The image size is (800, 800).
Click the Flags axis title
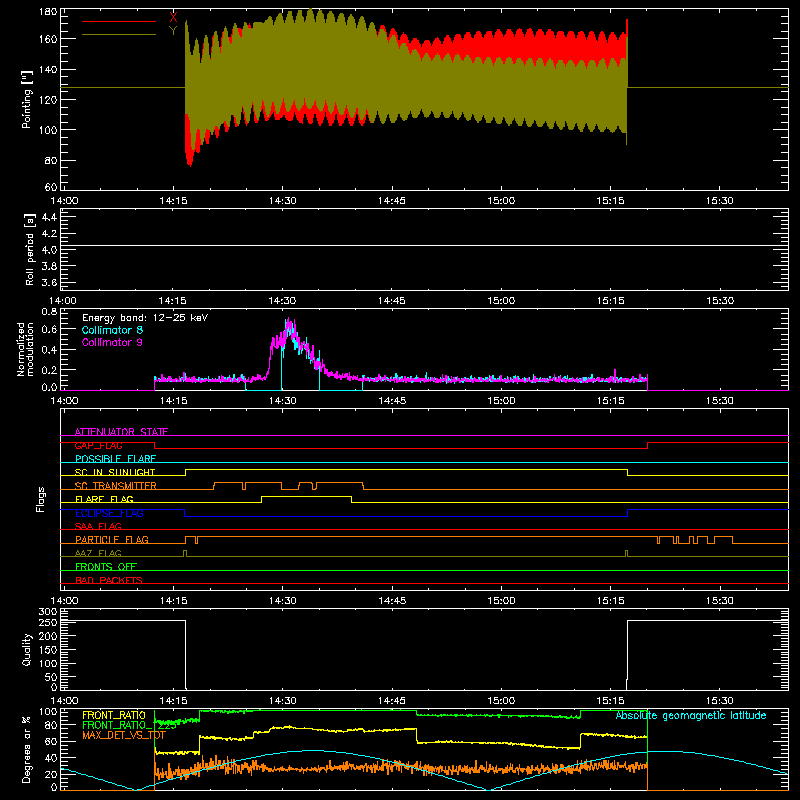40,499
